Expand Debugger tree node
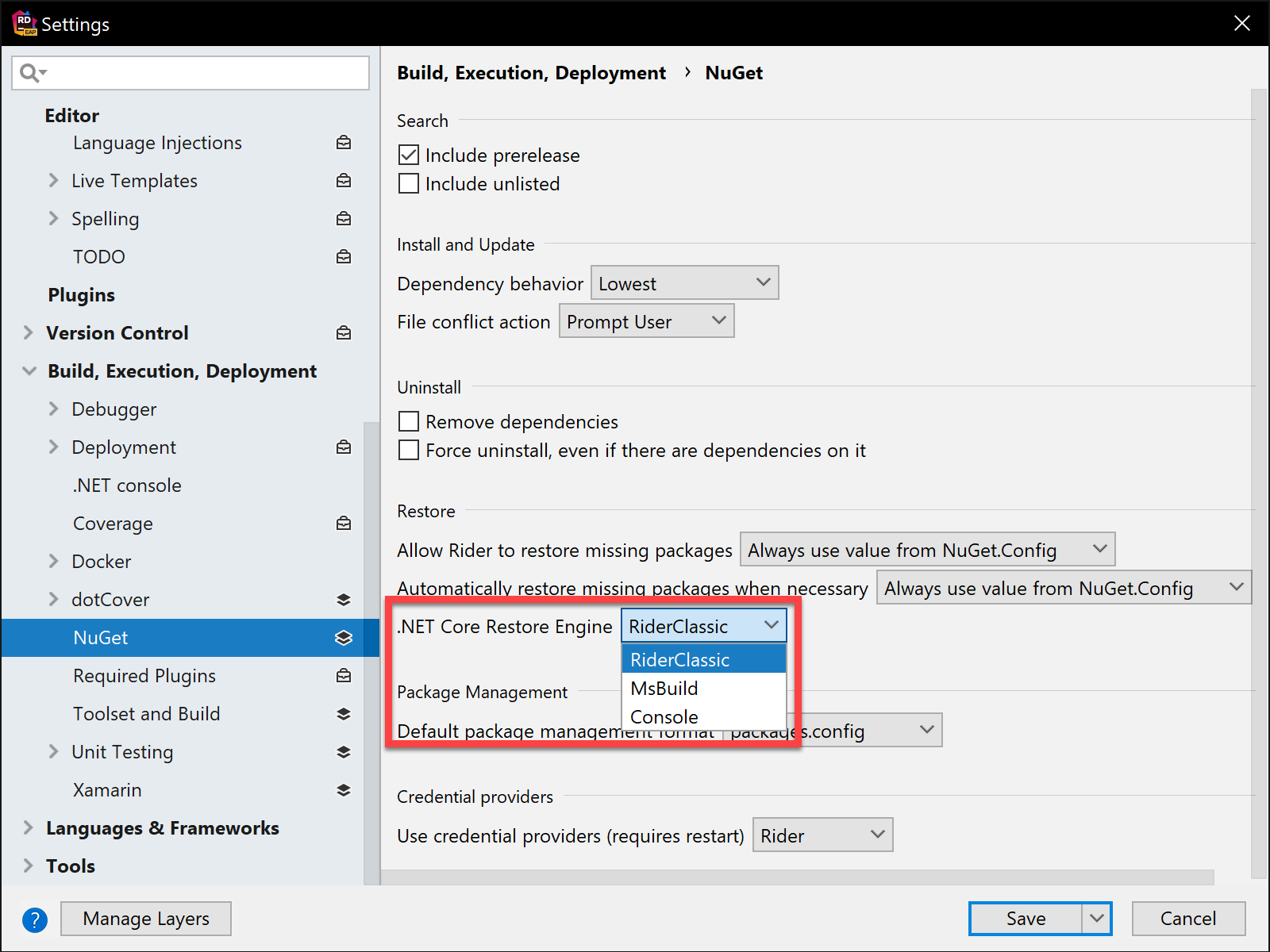Viewport: 1270px width, 952px height. coord(53,409)
